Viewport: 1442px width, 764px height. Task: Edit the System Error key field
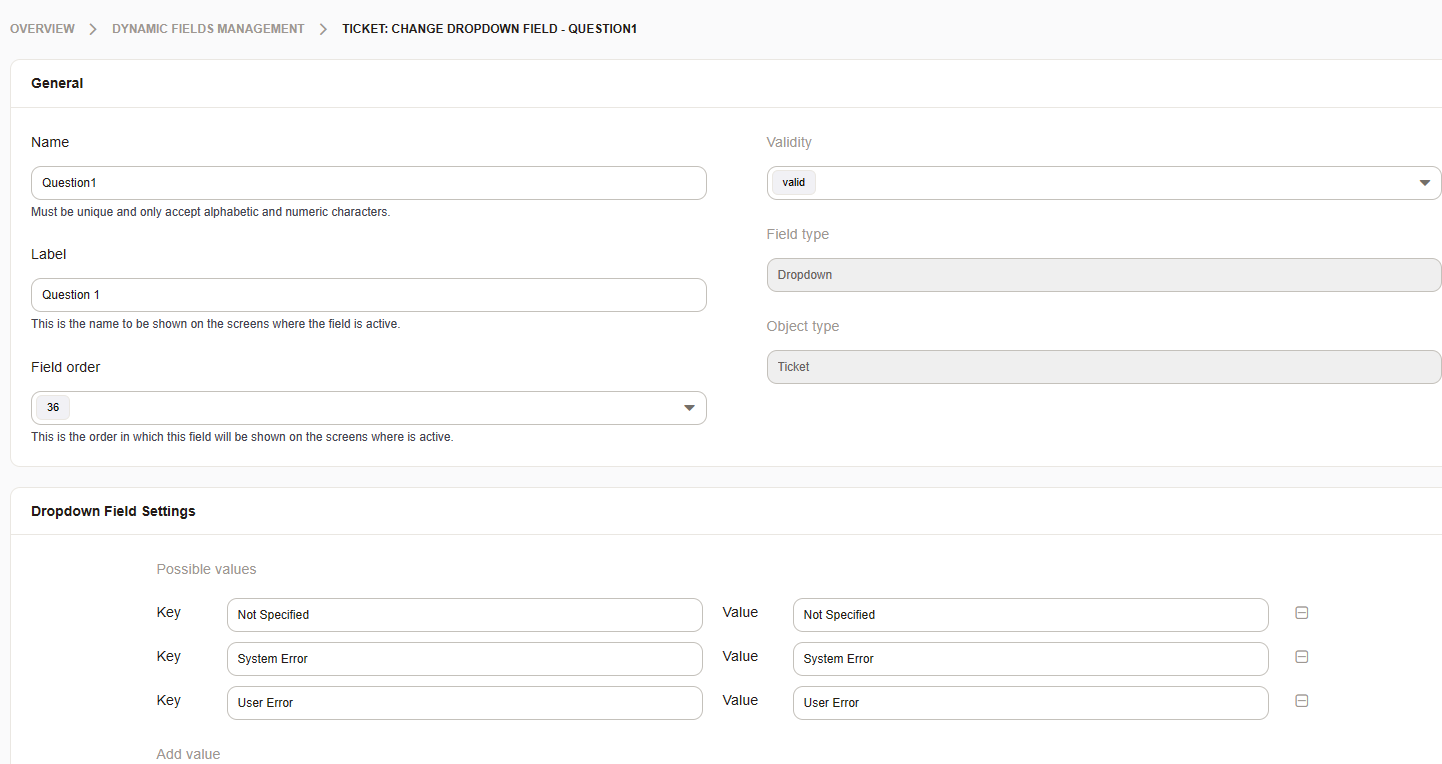tap(464, 659)
